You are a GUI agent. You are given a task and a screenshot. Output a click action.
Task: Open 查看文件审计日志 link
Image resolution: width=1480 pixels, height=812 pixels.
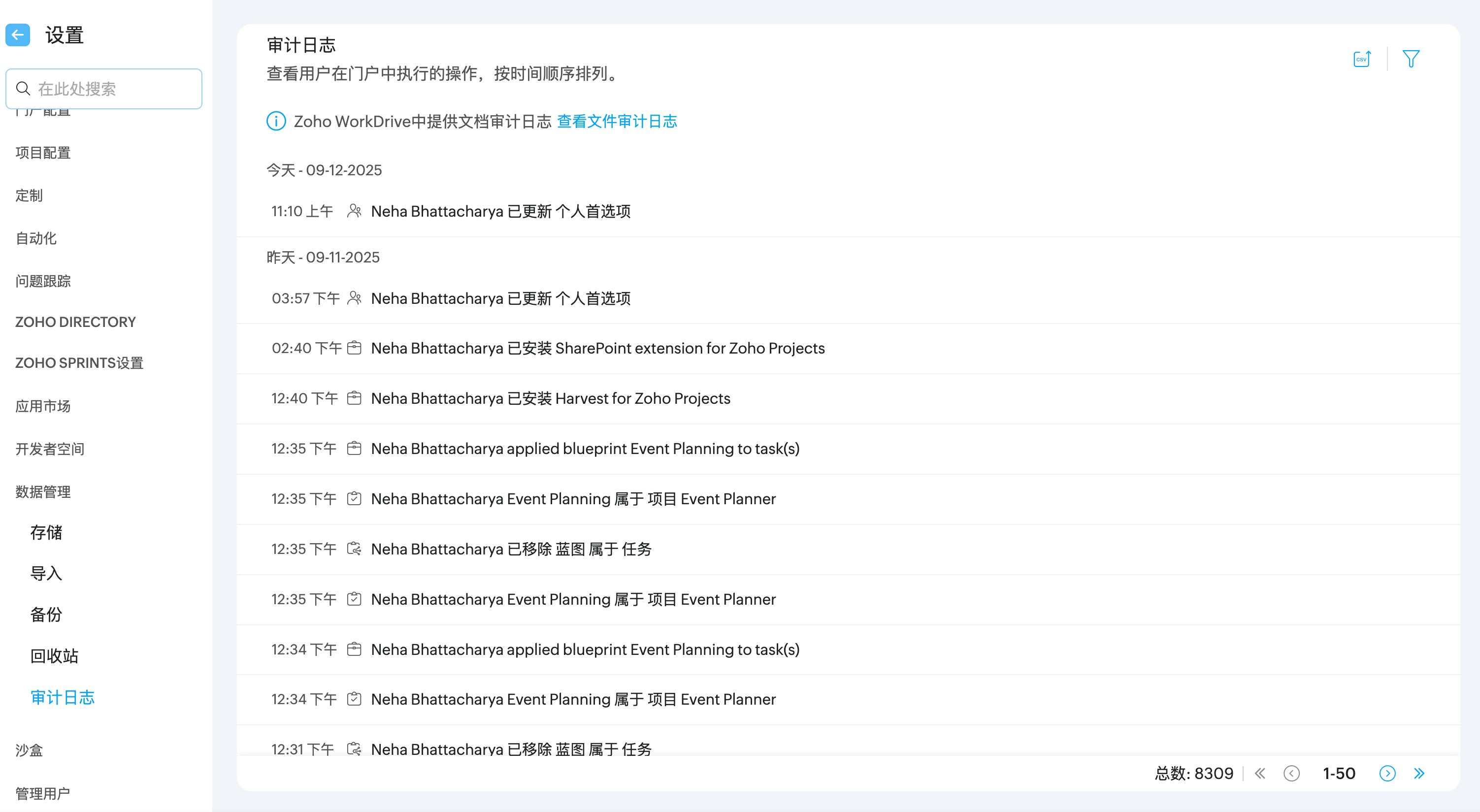[617, 121]
